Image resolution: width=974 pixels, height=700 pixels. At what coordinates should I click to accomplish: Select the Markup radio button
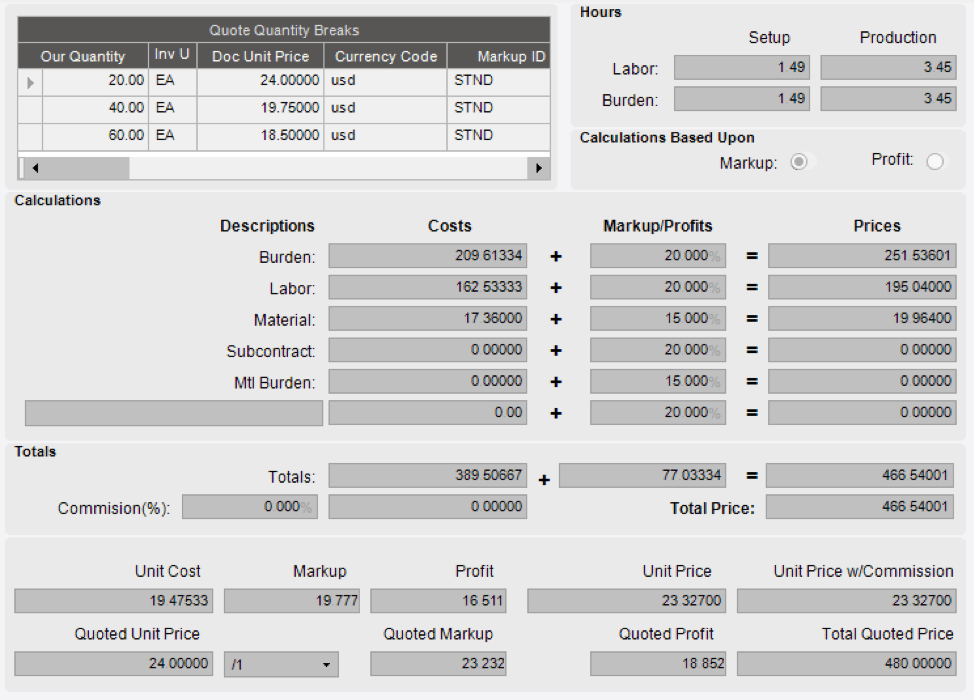pos(798,162)
